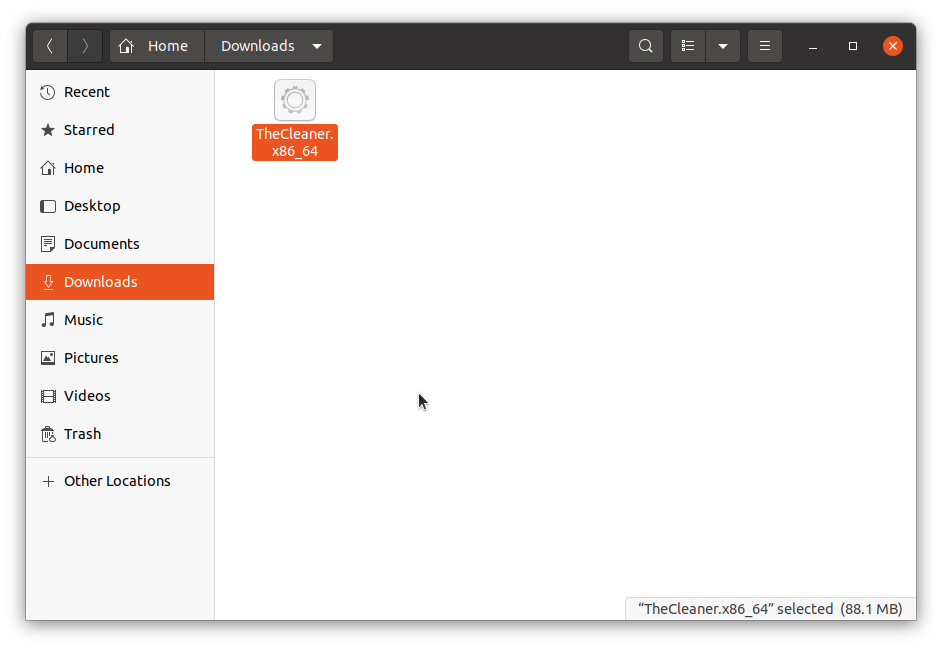
Task: Open Starred in the sidebar
Action: point(120,130)
